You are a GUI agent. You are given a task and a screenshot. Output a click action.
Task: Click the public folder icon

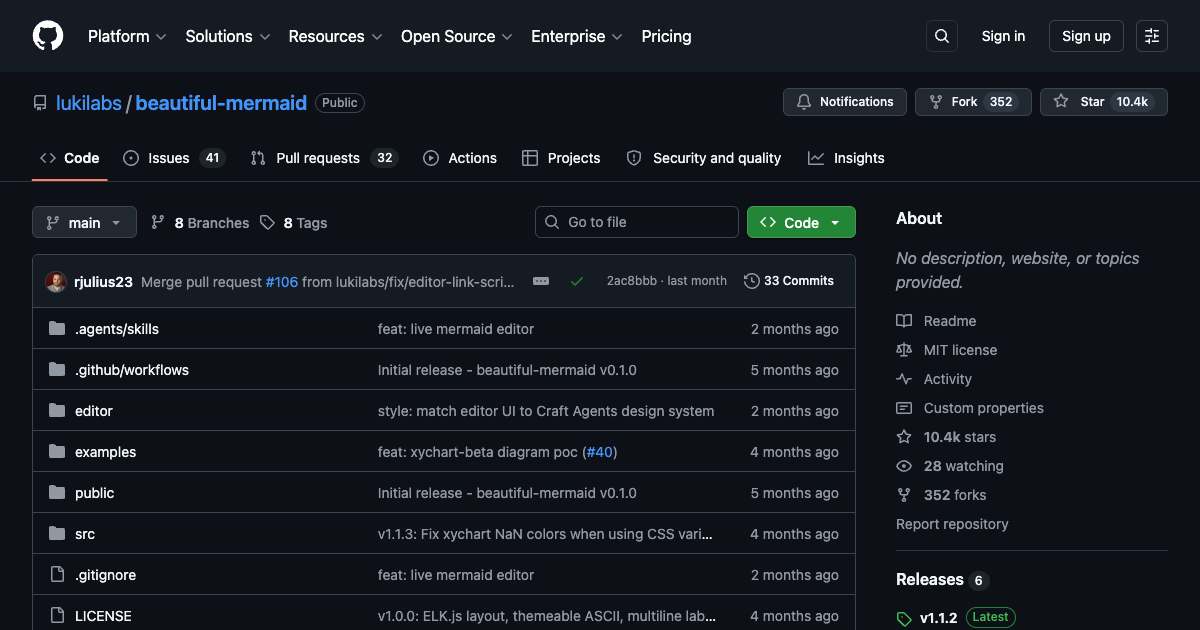(x=57, y=493)
